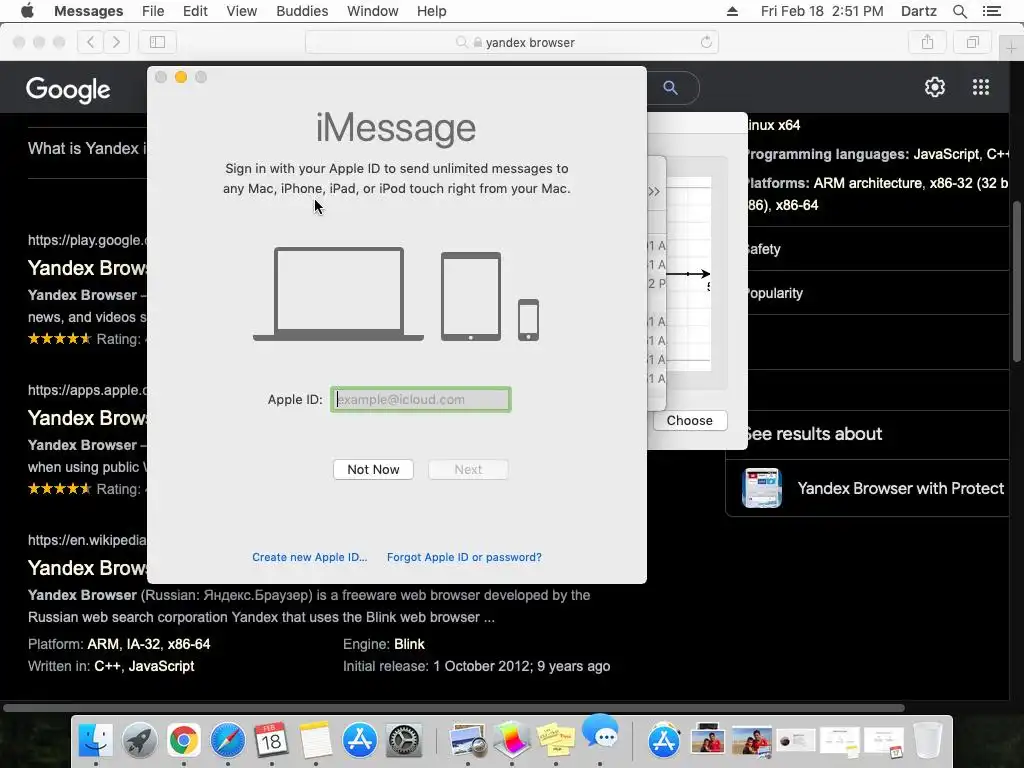Launch Launchpad rocket icon in Dock

140,741
